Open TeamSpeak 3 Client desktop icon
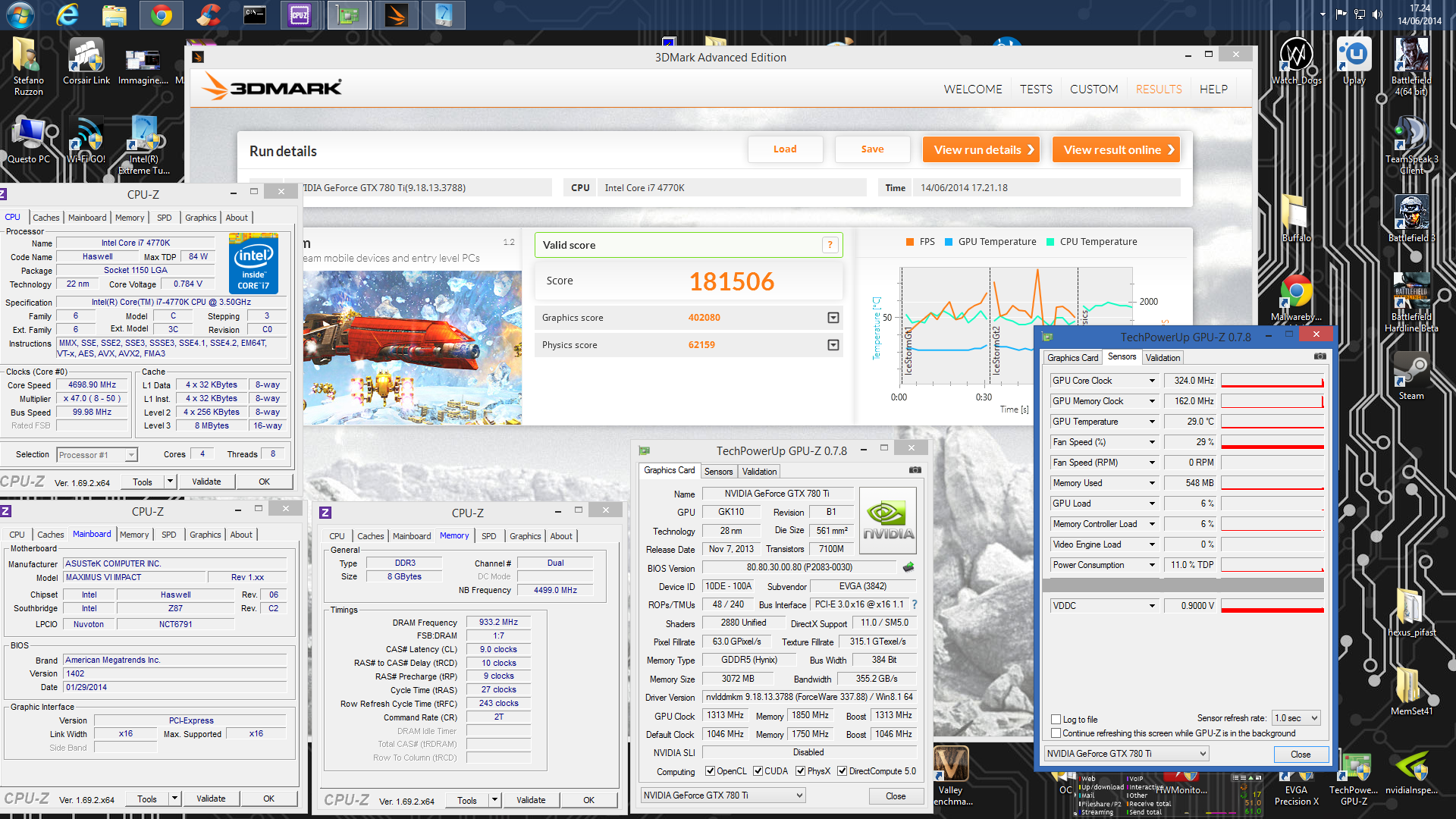Viewport: 1456px width, 819px height. coord(1411,146)
